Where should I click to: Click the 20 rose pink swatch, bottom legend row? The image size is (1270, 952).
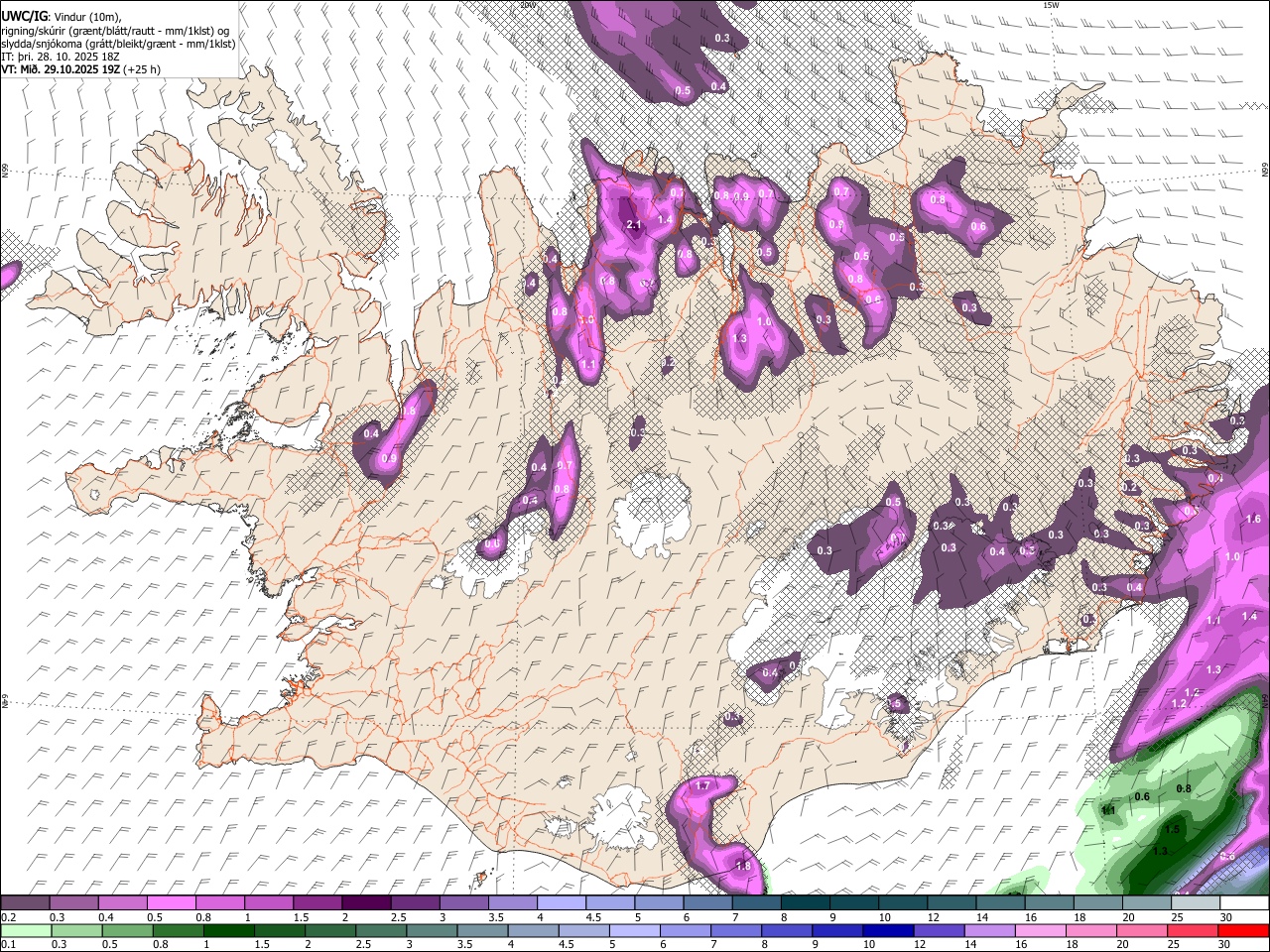1141,930
